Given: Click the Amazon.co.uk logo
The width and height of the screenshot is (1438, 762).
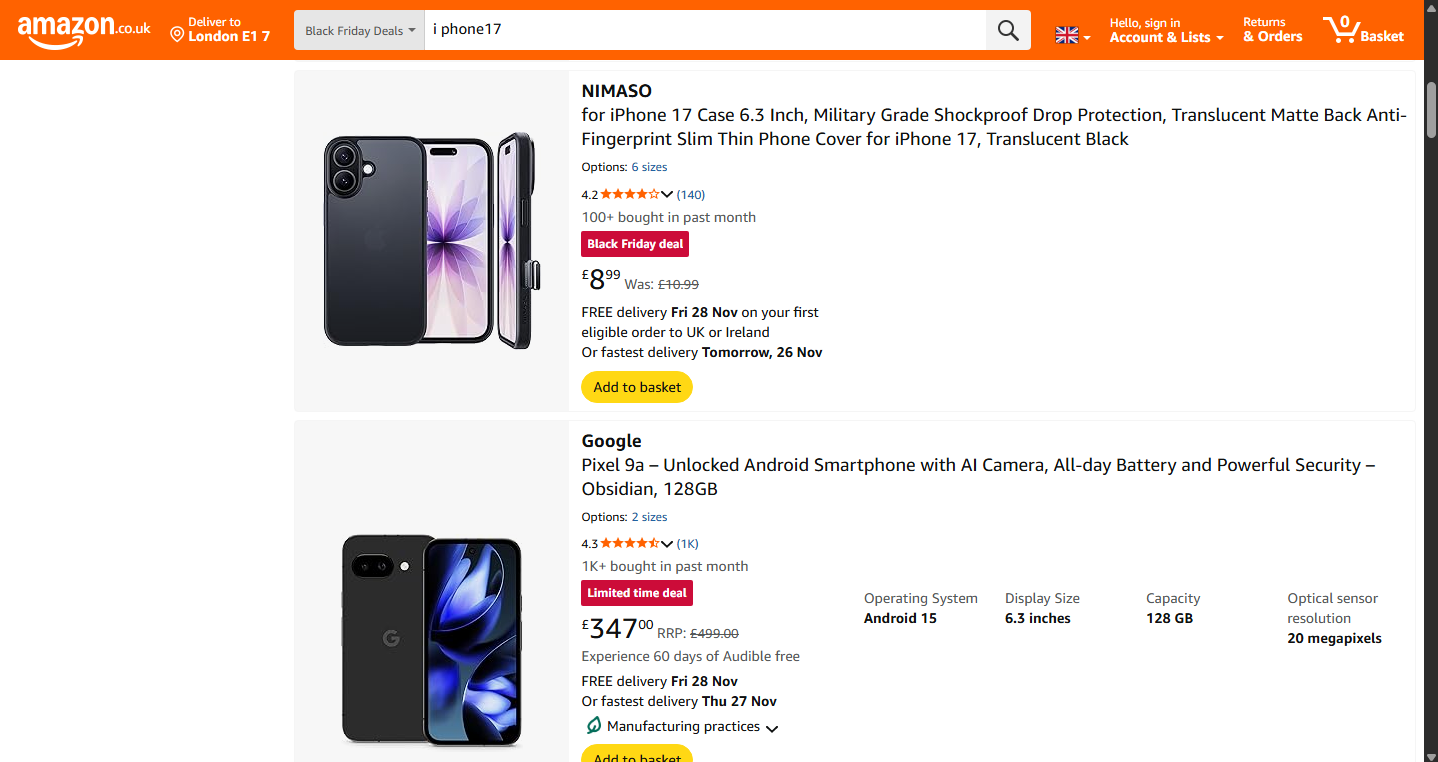Looking at the screenshot, I should pyautogui.click(x=84, y=30).
